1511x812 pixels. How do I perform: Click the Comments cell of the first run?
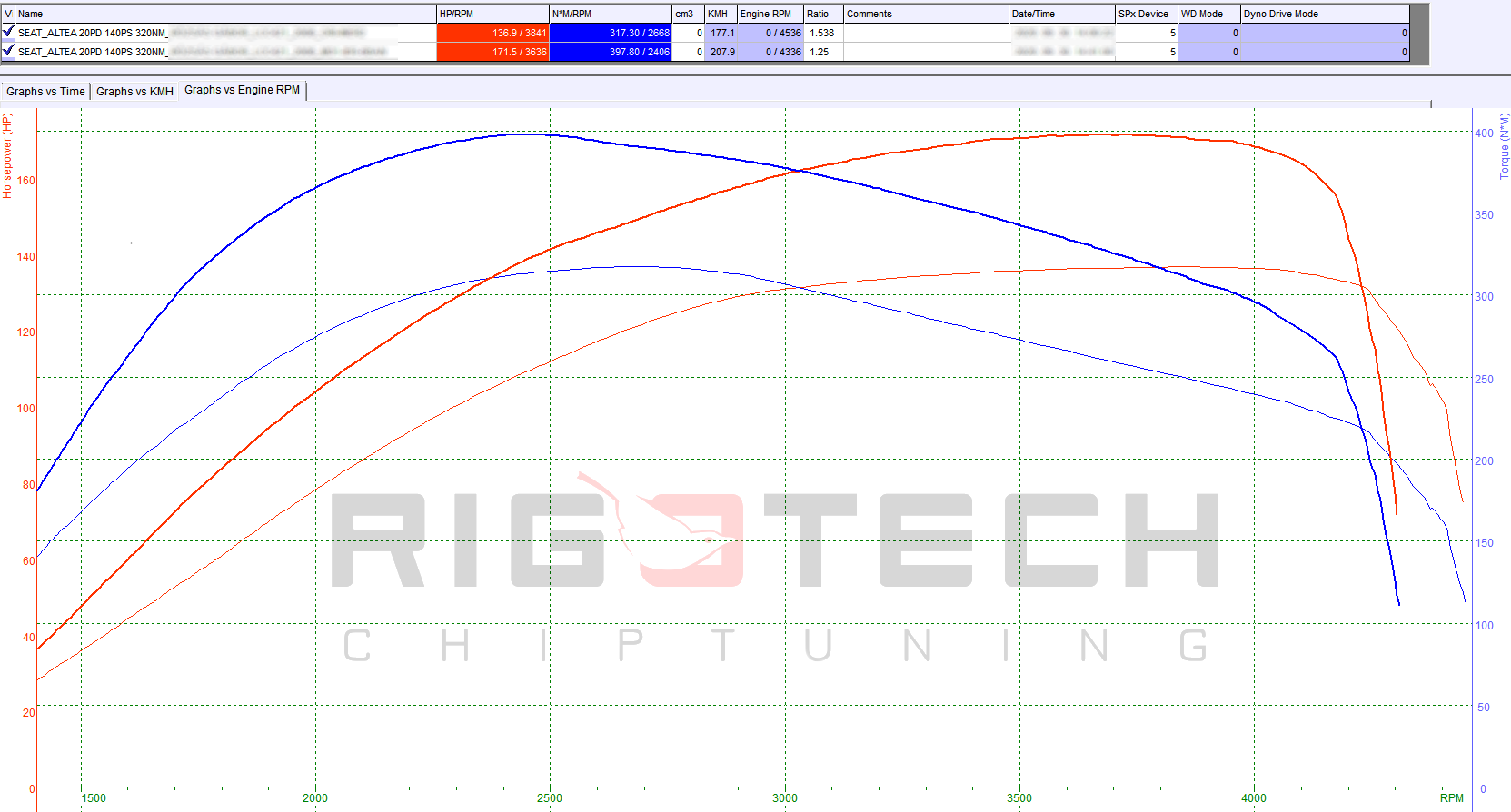tap(926, 33)
